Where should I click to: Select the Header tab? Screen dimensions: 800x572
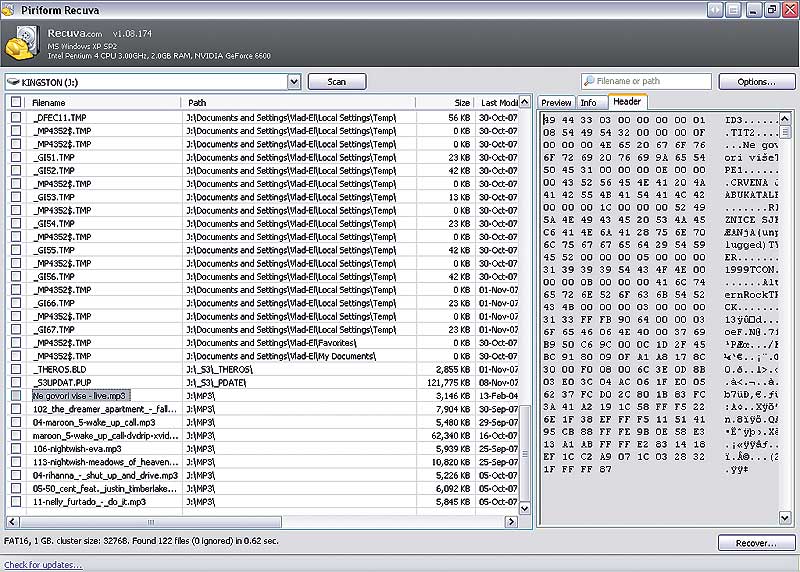[627, 102]
